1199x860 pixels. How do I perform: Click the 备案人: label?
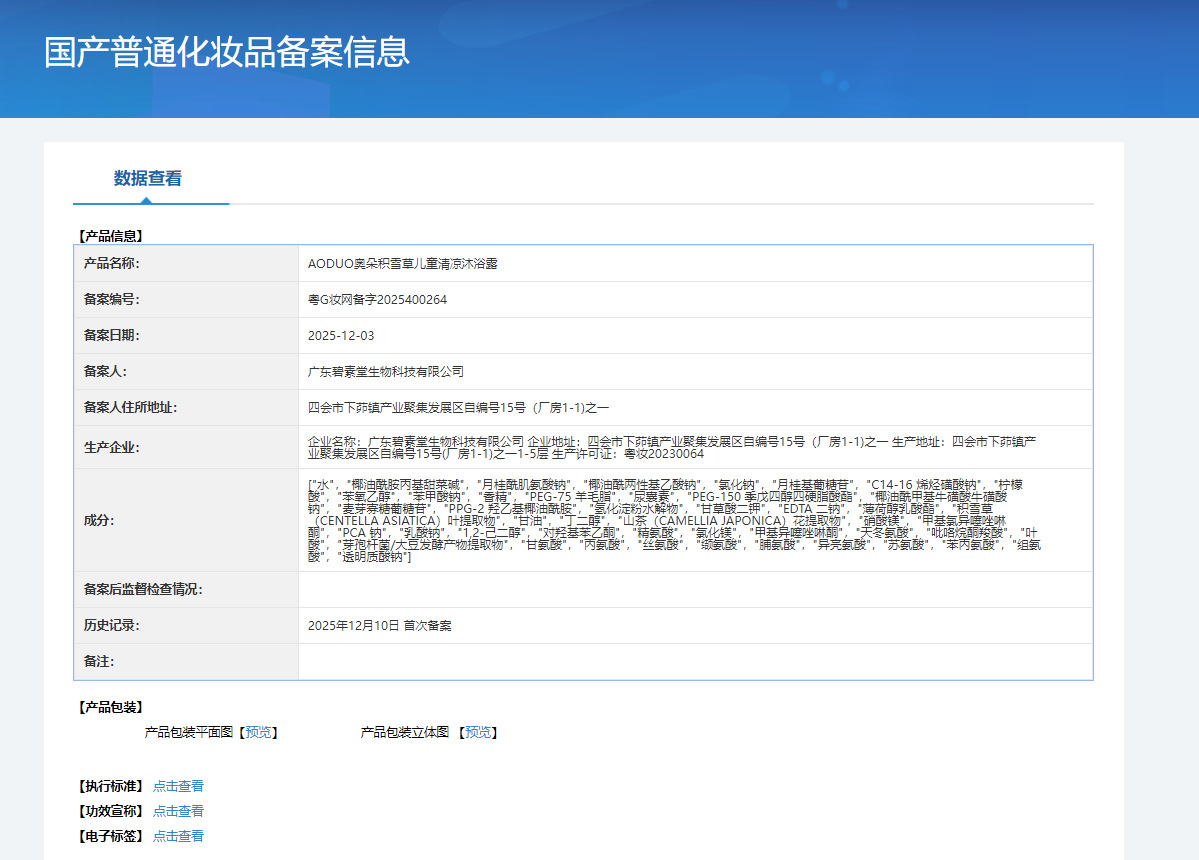click(105, 372)
